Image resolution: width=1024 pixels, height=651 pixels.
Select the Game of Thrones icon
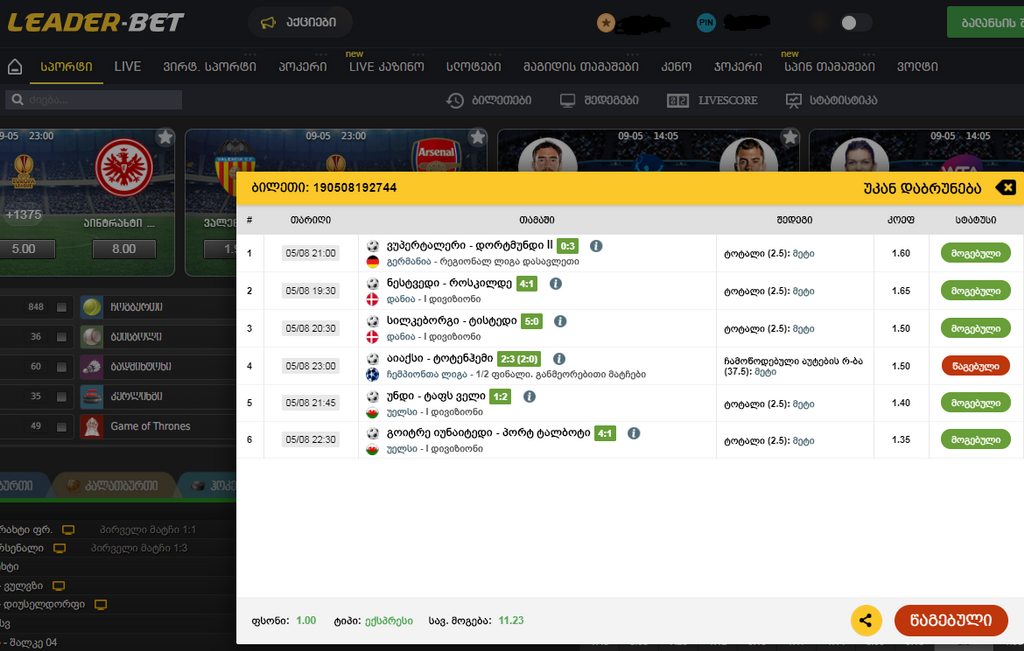pos(91,426)
